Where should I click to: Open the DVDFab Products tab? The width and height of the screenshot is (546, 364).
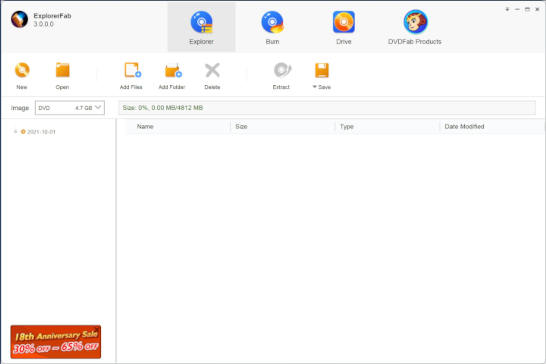click(415, 27)
